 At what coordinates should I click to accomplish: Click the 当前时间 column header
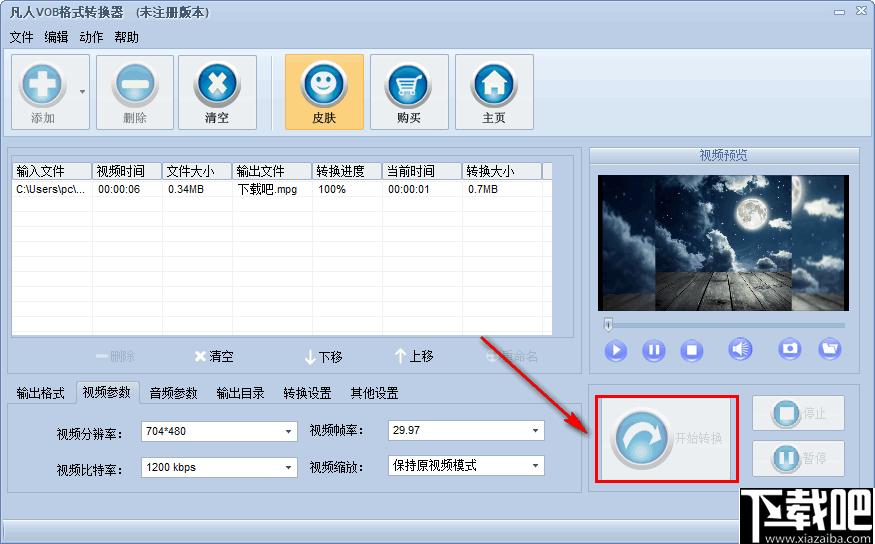click(x=422, y=171)
